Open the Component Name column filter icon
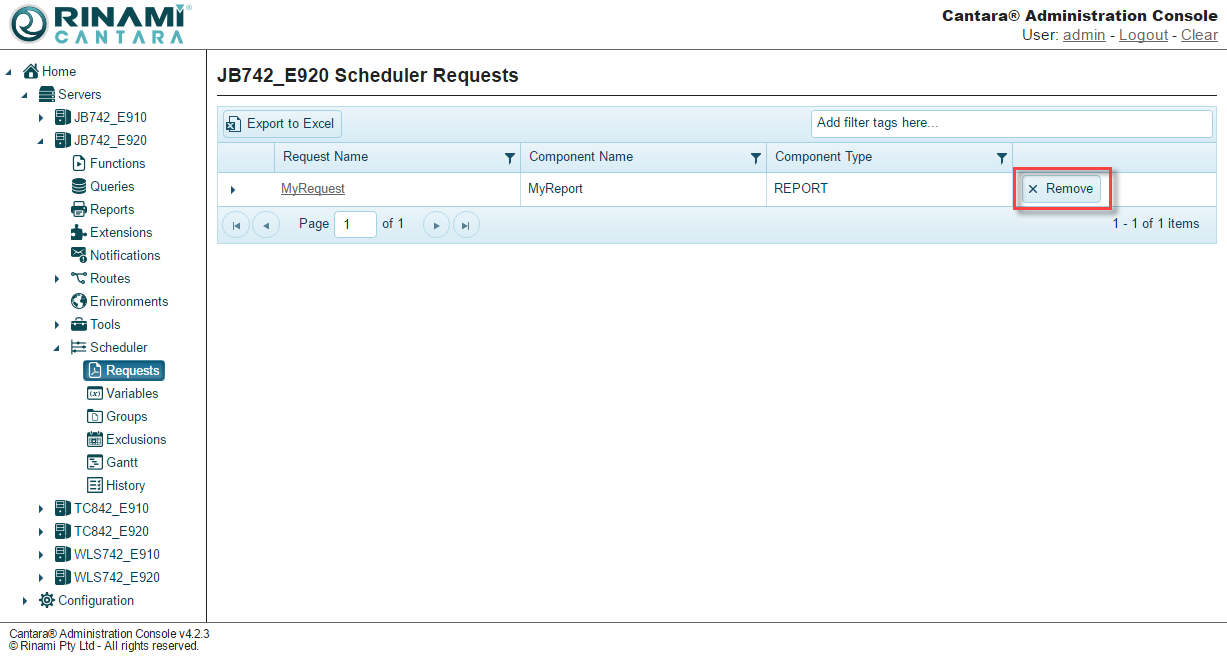Viewport: 1227px width, 672px height. click(756, 158)
